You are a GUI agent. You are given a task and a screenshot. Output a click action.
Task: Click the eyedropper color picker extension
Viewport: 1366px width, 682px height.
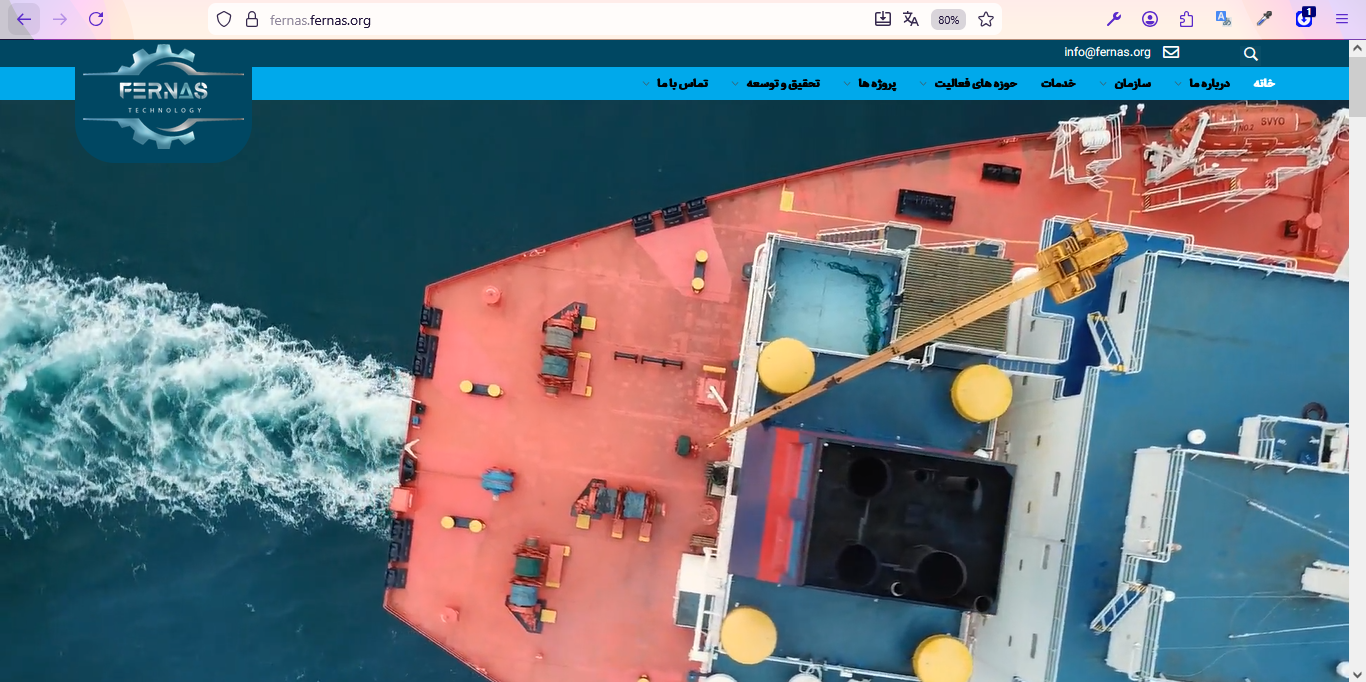[1264, 19]
